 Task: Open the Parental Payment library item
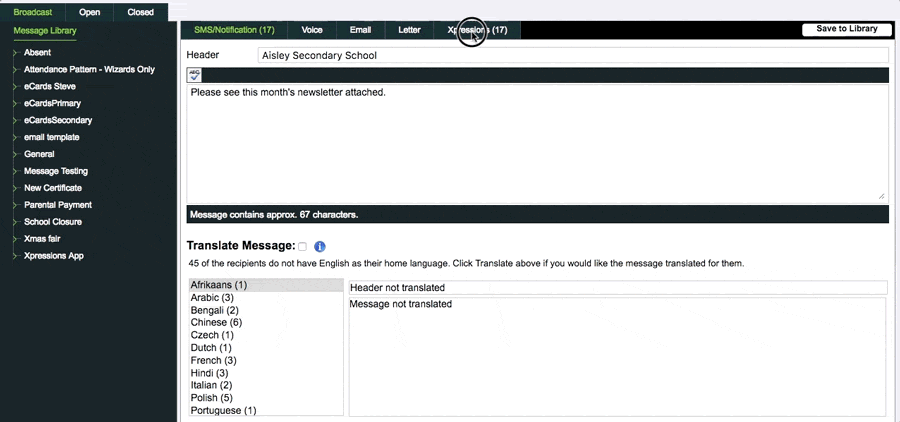[58, 205]
